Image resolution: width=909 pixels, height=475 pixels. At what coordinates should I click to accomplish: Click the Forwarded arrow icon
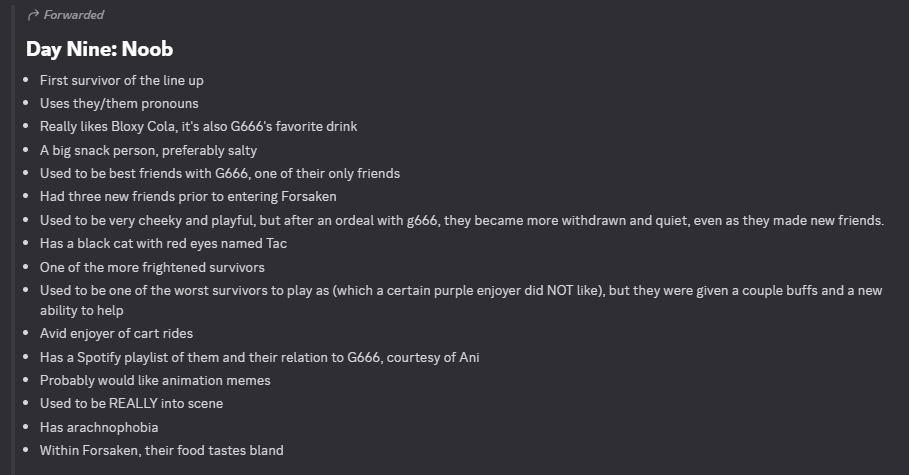(x=33, y=15)
